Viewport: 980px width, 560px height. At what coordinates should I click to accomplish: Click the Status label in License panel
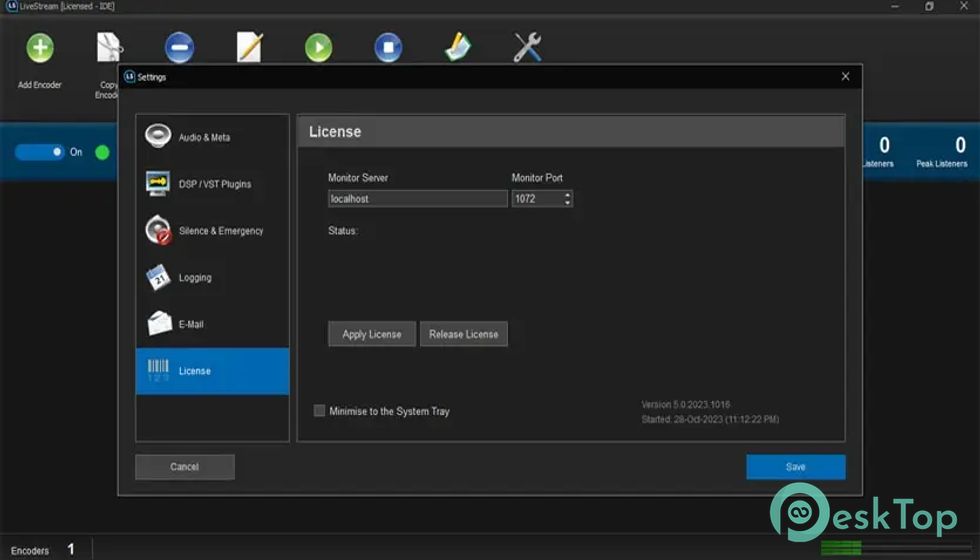point(342,231)
